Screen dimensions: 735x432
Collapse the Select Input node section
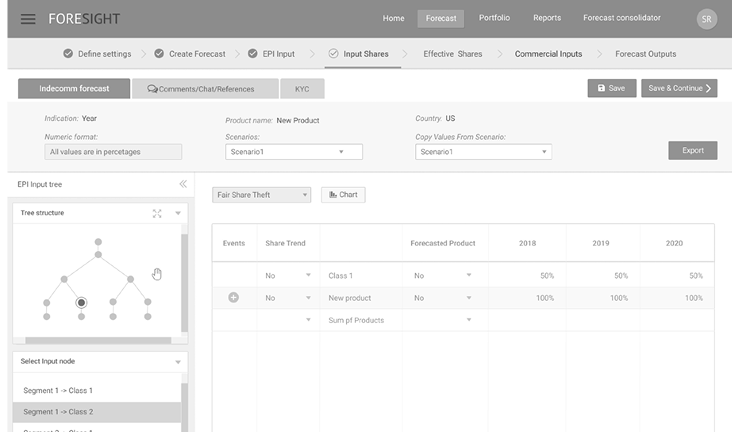click(x=178, y=362)
